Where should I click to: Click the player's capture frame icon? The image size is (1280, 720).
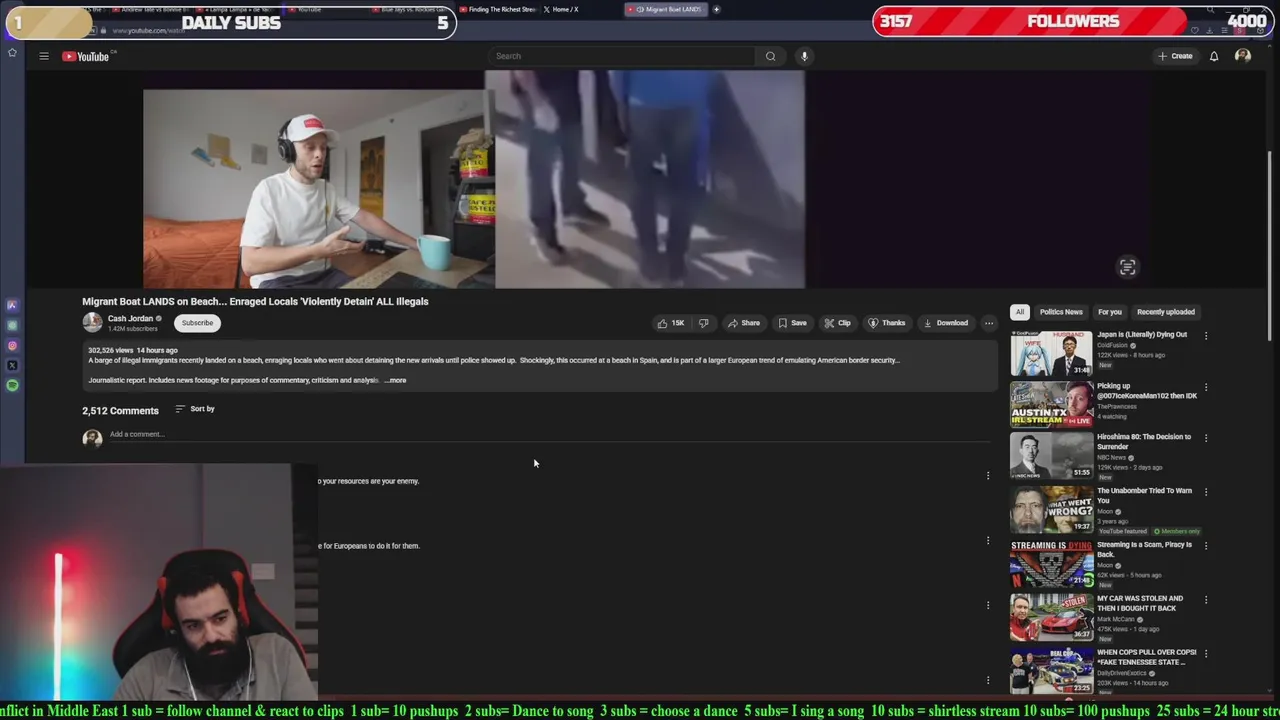(x=1127, y=267)
